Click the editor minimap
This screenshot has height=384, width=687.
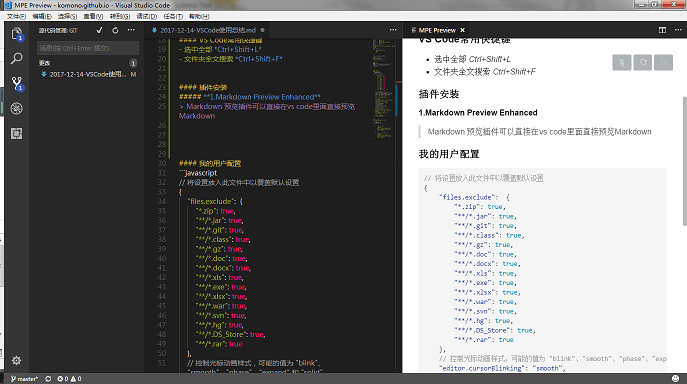click(x=384, y=88)
